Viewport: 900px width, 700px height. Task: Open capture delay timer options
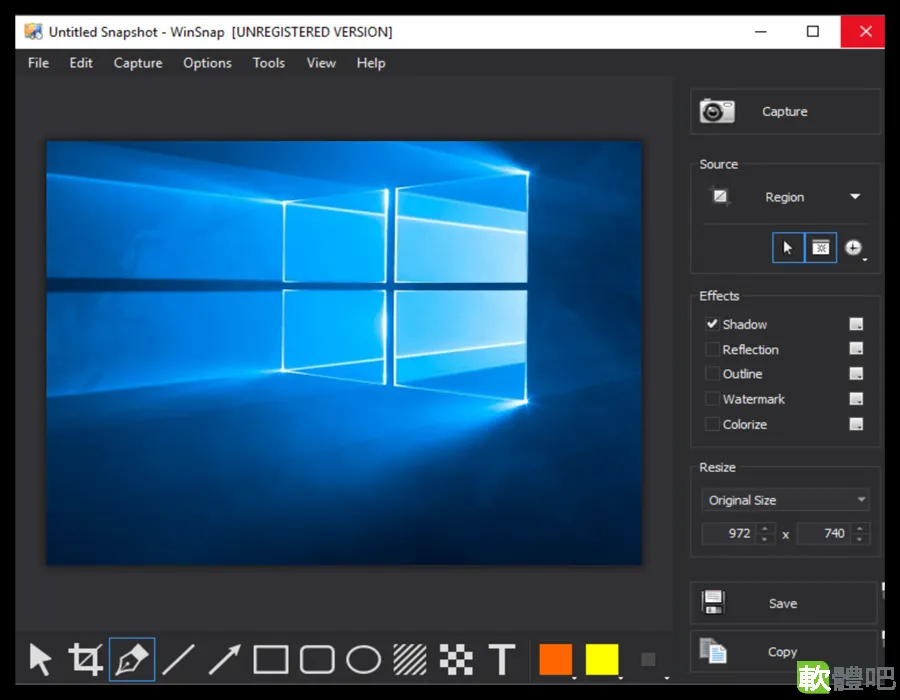(x=855, y=248)
